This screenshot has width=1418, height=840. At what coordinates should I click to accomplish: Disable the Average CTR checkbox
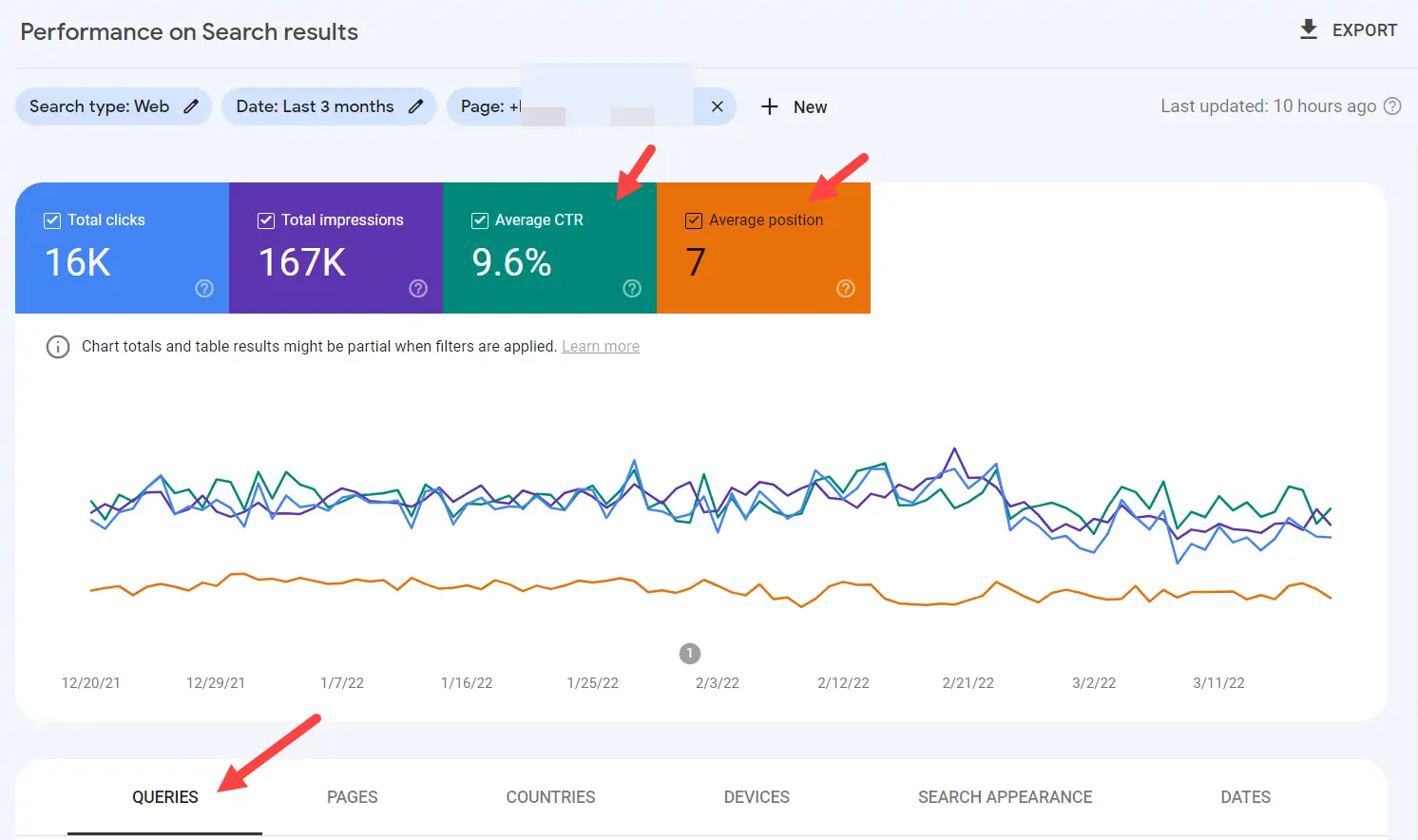click(480, 220)
